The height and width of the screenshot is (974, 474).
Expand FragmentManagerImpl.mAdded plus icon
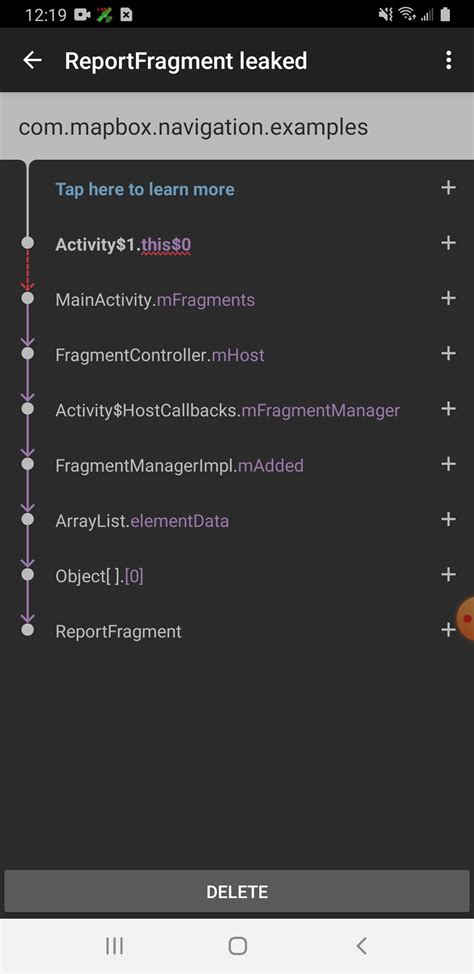pyautogui.click(x=448, y=464)
